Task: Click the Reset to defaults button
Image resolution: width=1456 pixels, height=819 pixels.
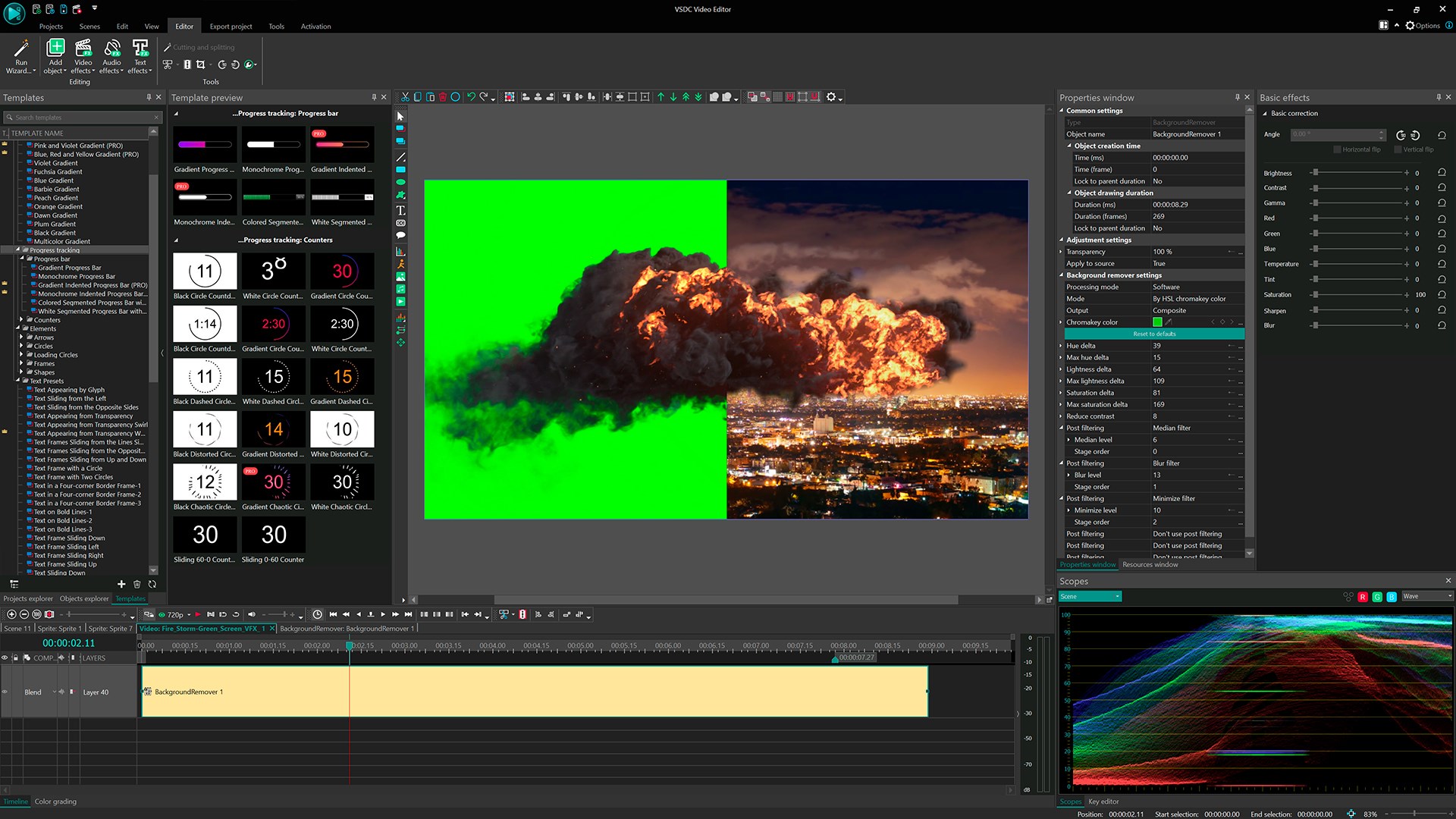Action: pyautogui.click(x=1153, y=334)
